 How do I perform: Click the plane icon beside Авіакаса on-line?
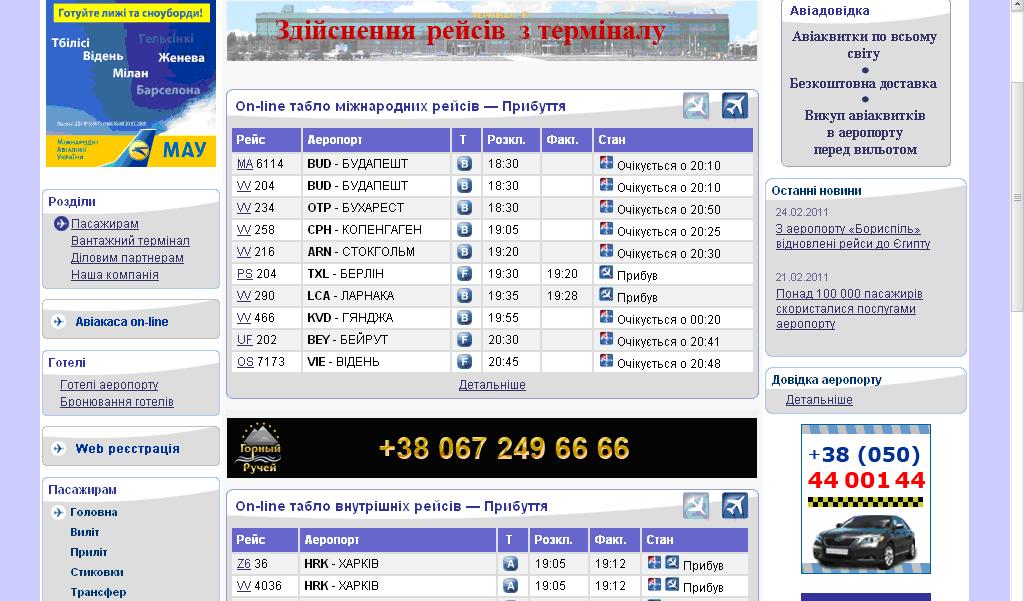click(58, 322)
